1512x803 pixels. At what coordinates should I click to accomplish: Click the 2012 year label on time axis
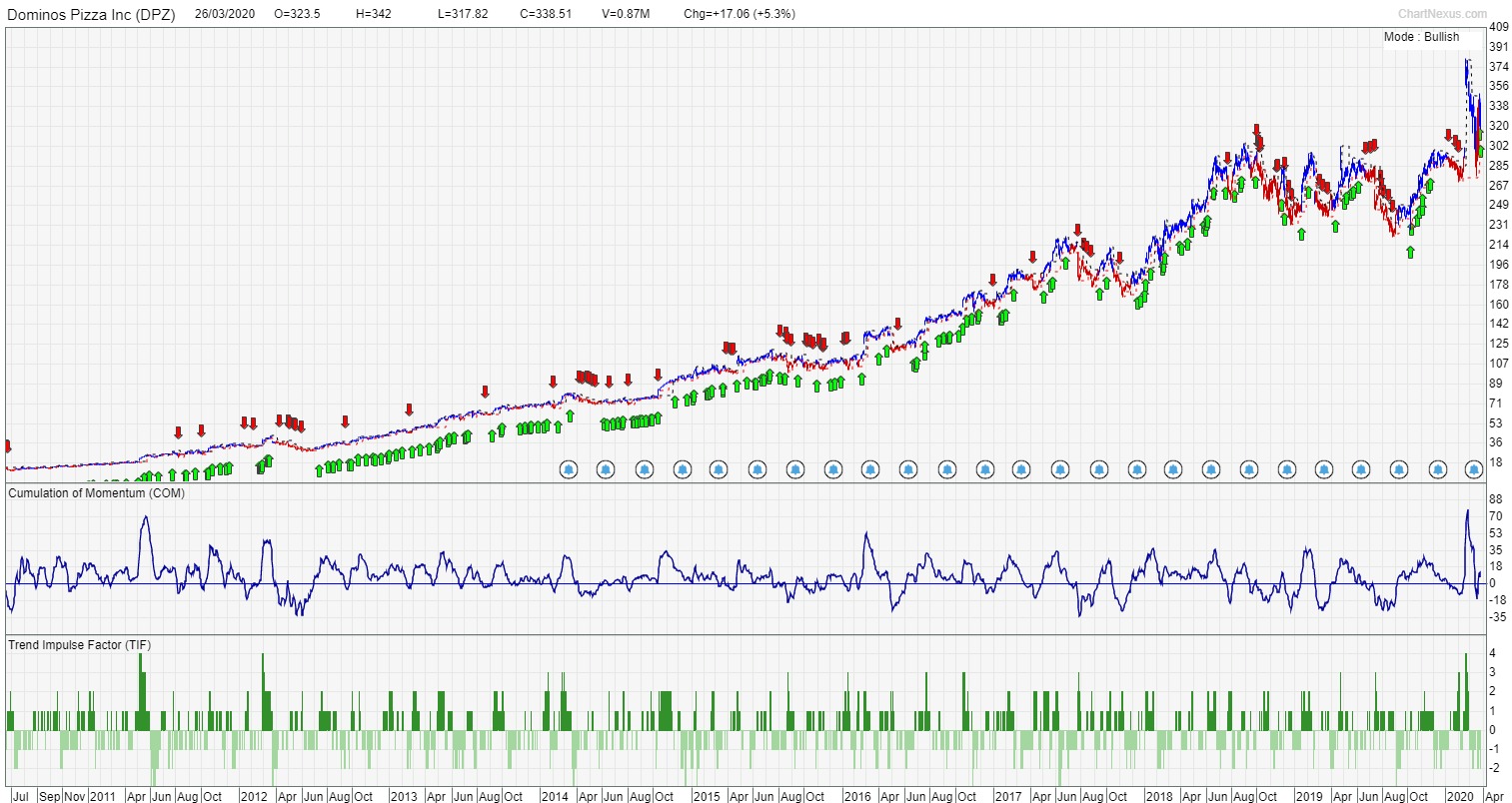pos(254,796)
